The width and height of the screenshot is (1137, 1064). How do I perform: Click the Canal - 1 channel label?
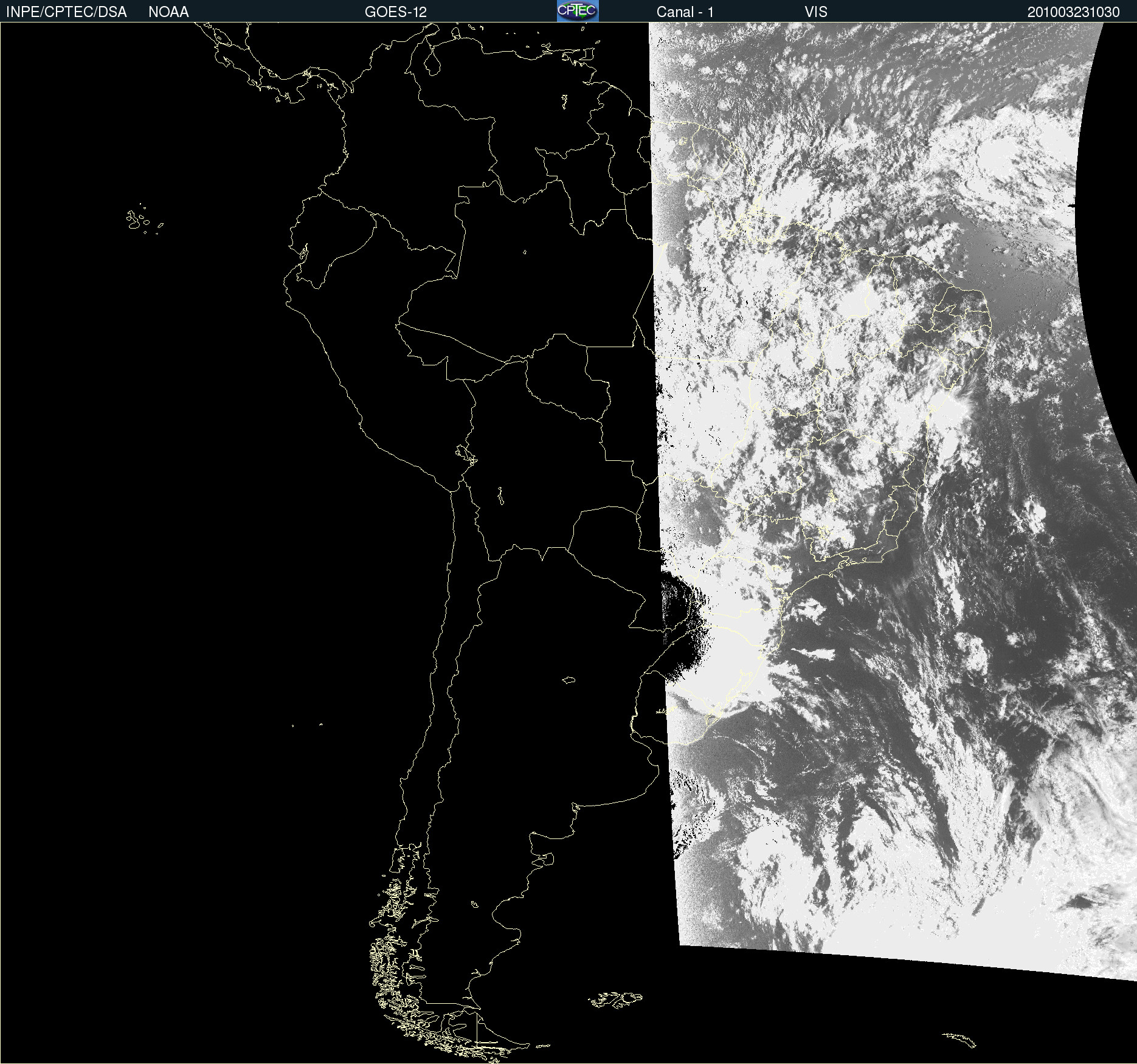click(x=685, y=12)
